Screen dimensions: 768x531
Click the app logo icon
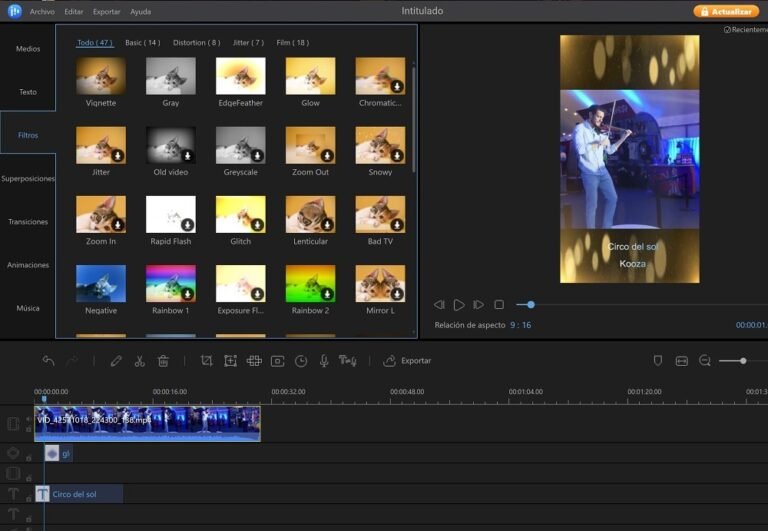tap(15, 11)
